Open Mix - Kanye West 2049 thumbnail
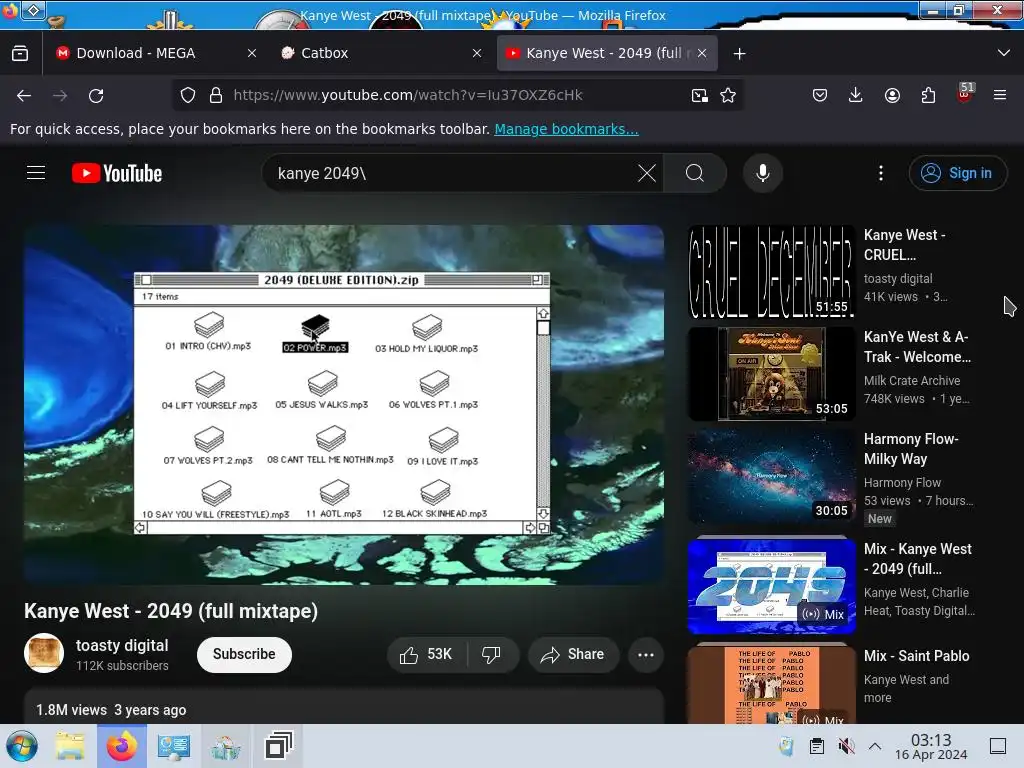The height and width of the screenshot is (768, 1024). 771,586
